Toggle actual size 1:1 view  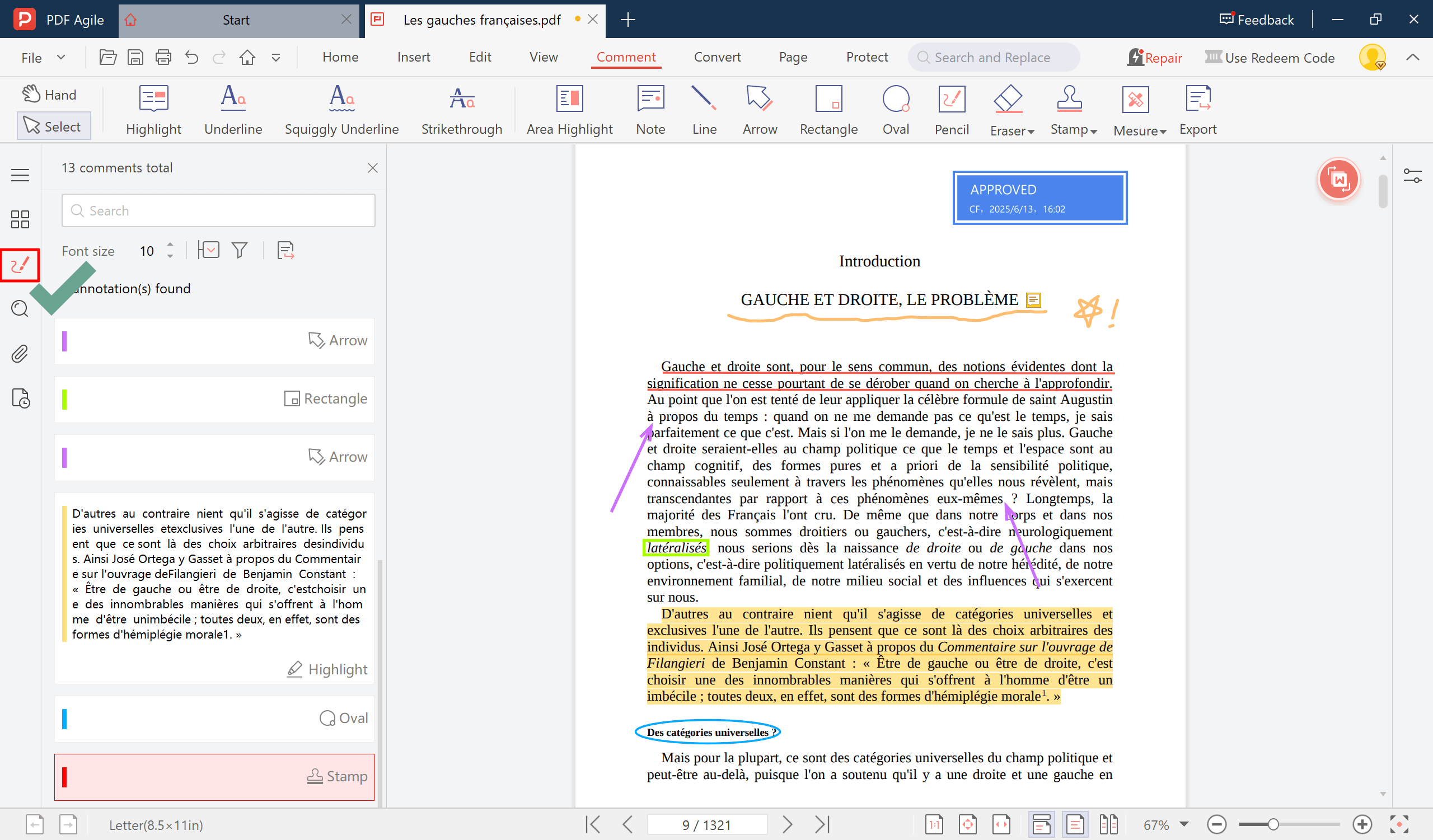click(x=934, y=824)
